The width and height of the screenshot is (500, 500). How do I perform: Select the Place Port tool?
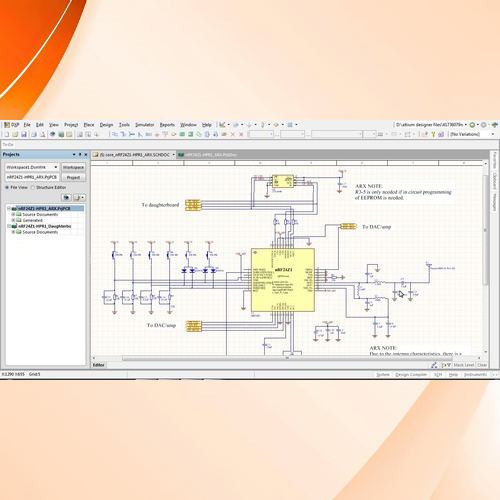click(224, 134)
